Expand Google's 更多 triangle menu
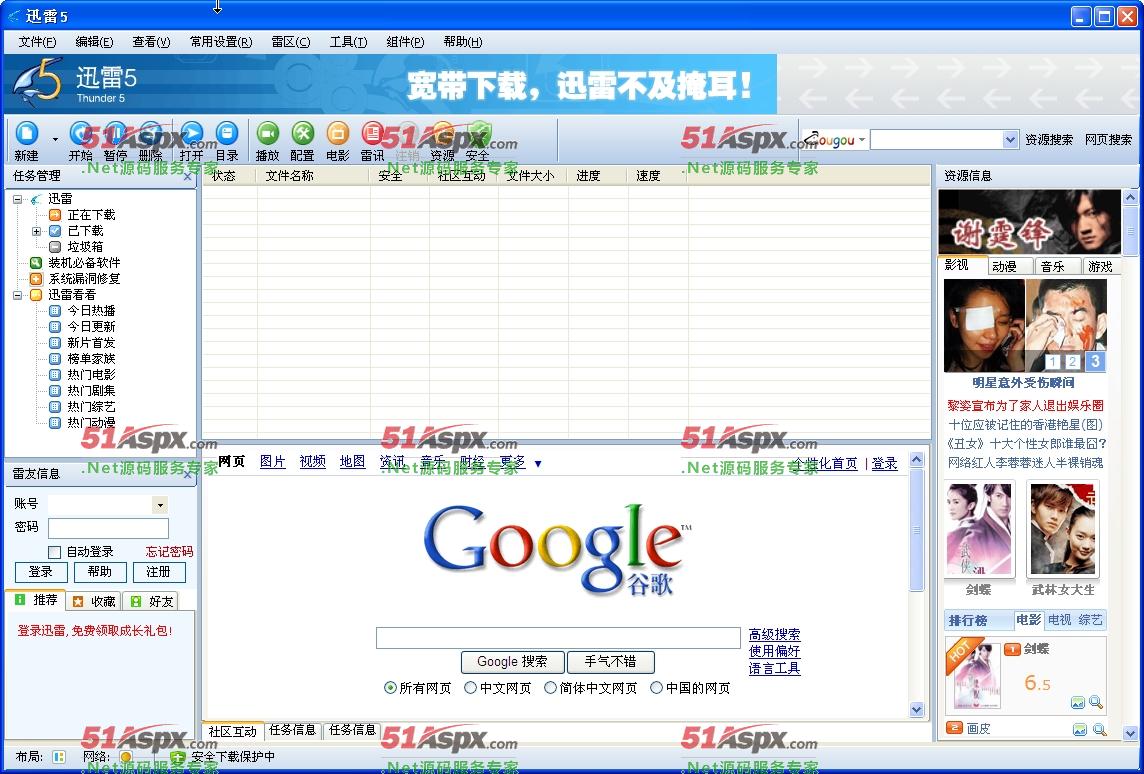This screenshot has width=1144, height=774. 538,463
